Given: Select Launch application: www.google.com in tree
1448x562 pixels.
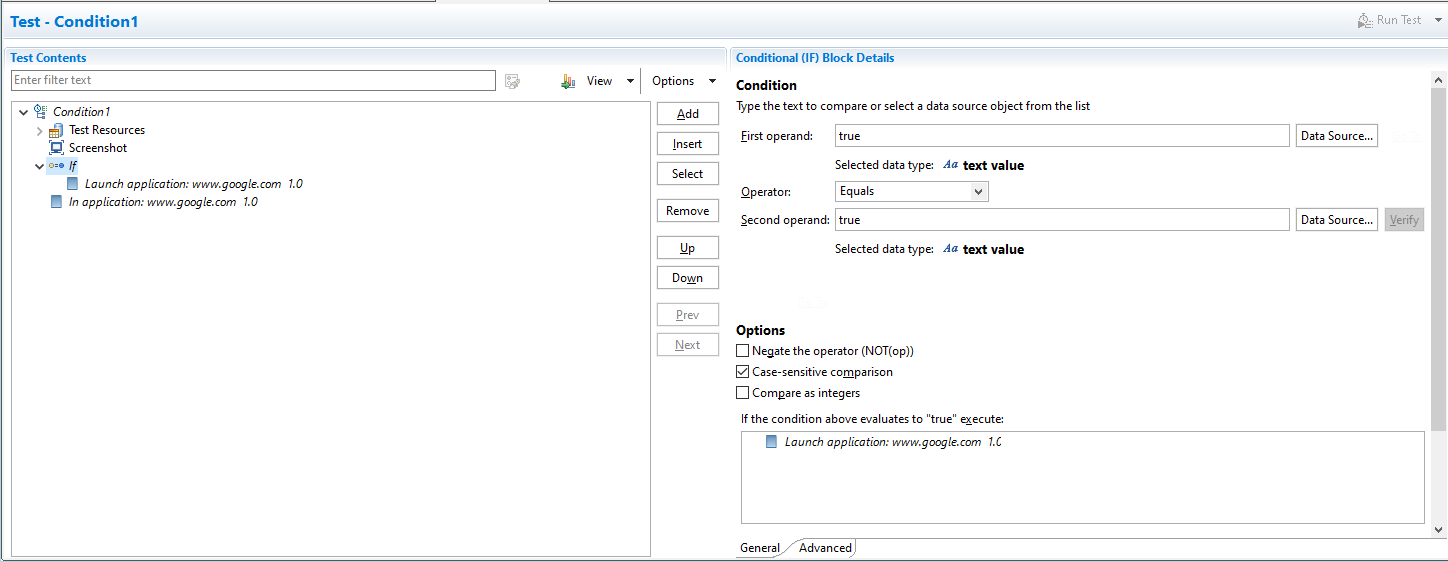Looking at the screenshot, I should pos(194,184).
